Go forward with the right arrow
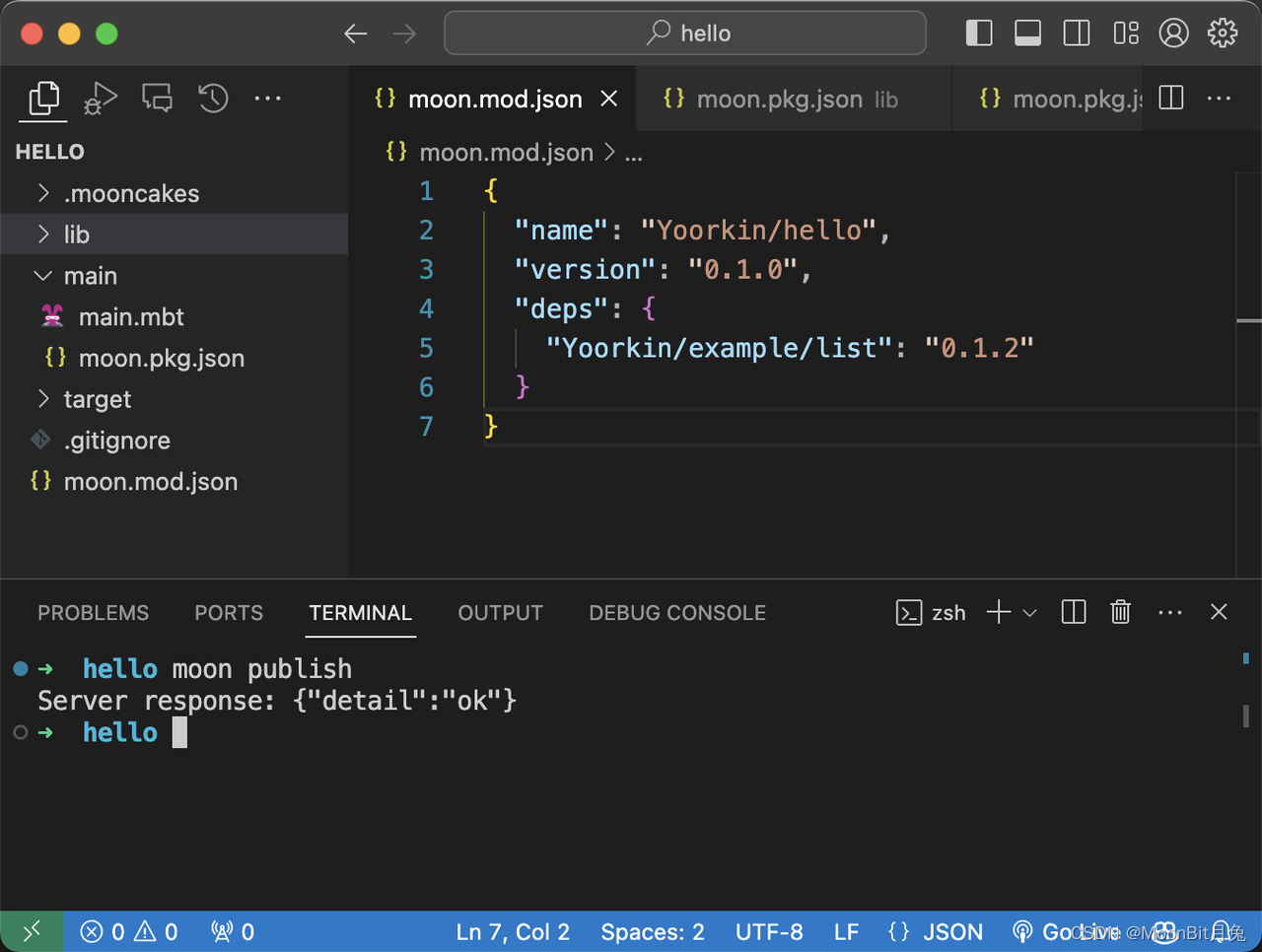1262x952 pixels. tap(404, 34)
